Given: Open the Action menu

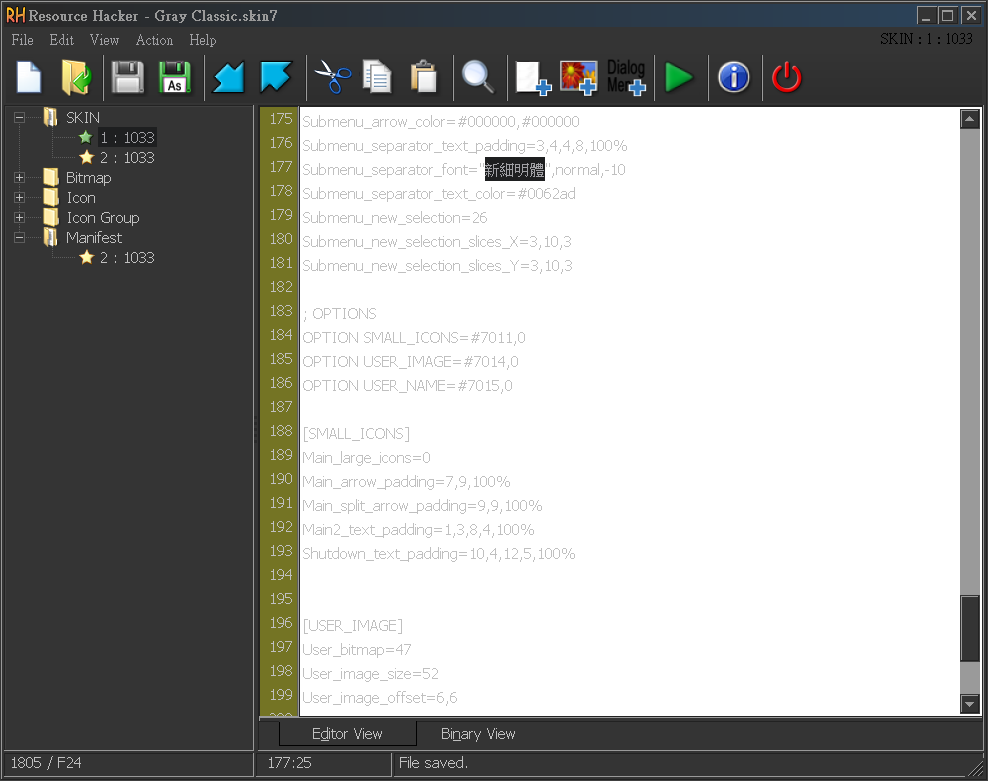Looking at the screenshot, I should 154,40.
